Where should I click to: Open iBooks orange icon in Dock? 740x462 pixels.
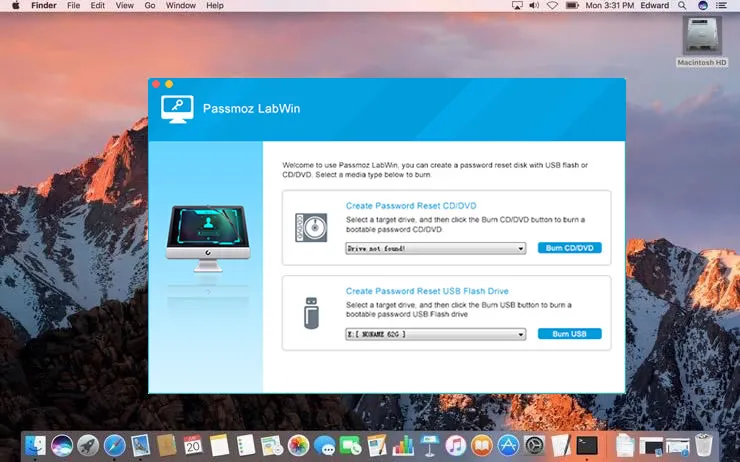[482, 445]
